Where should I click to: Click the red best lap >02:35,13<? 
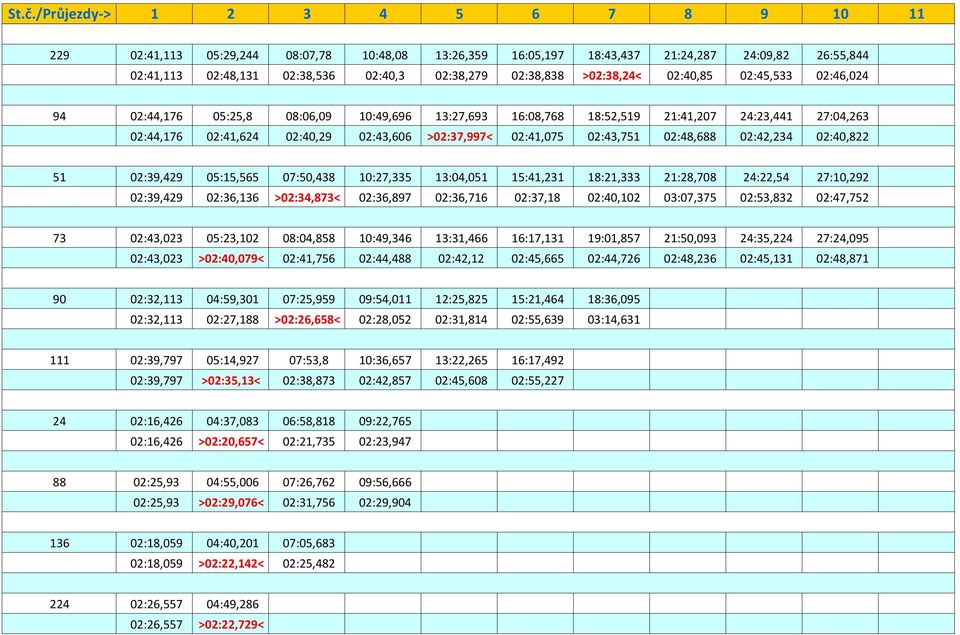(231, 380)
